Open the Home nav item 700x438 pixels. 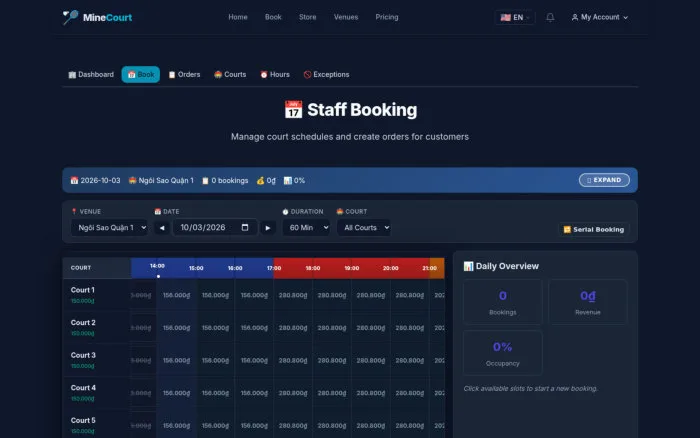[x=238, y=17]
